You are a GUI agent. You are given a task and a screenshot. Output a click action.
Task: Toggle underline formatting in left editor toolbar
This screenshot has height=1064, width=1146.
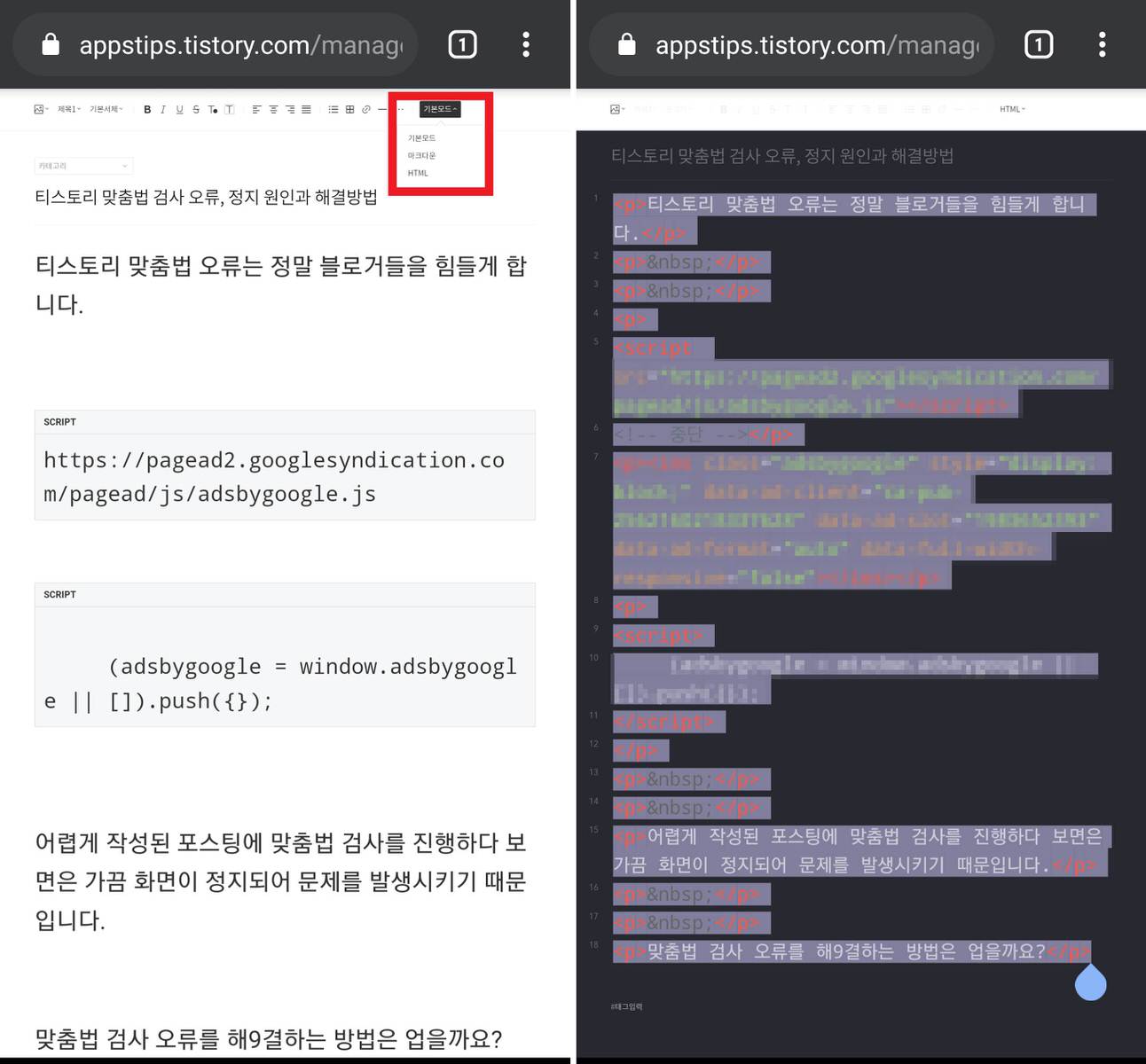(179, 109)
